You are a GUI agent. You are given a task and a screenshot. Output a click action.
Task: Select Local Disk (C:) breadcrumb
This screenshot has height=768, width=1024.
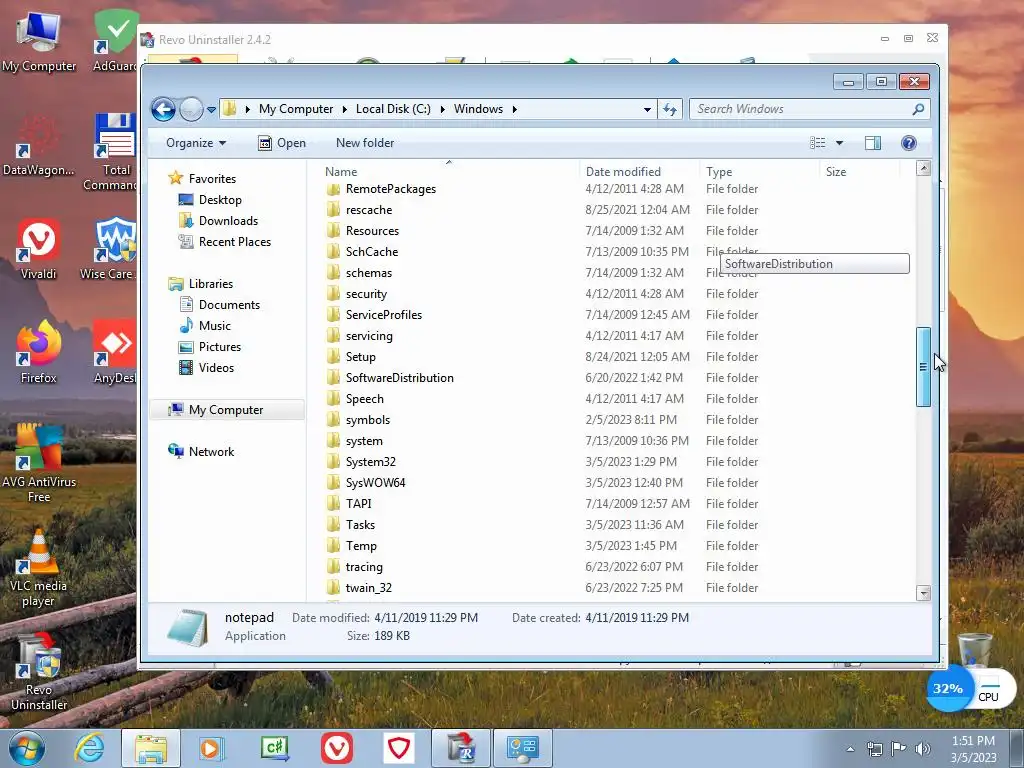pyautogui.click(x=393, y=109)
